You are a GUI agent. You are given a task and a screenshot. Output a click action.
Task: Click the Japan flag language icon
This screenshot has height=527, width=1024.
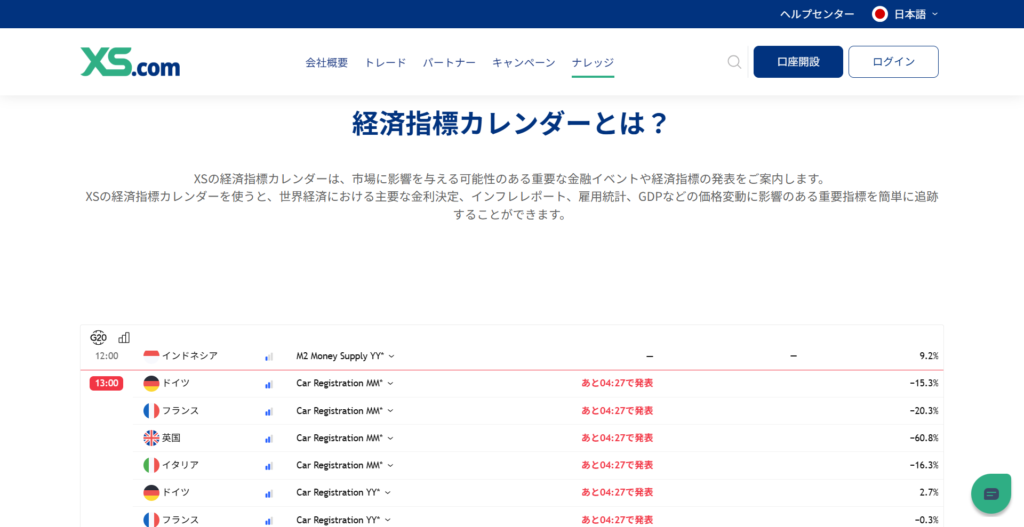(x=880, y=14)
